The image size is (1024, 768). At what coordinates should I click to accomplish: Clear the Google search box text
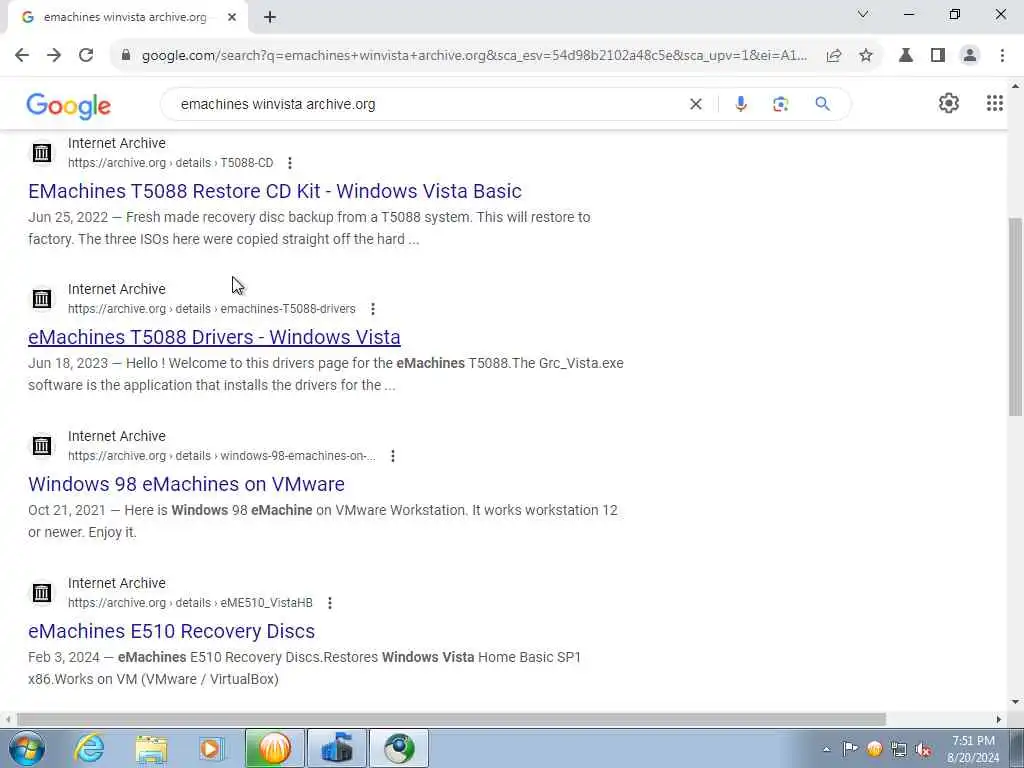click(x=696, y=104)
